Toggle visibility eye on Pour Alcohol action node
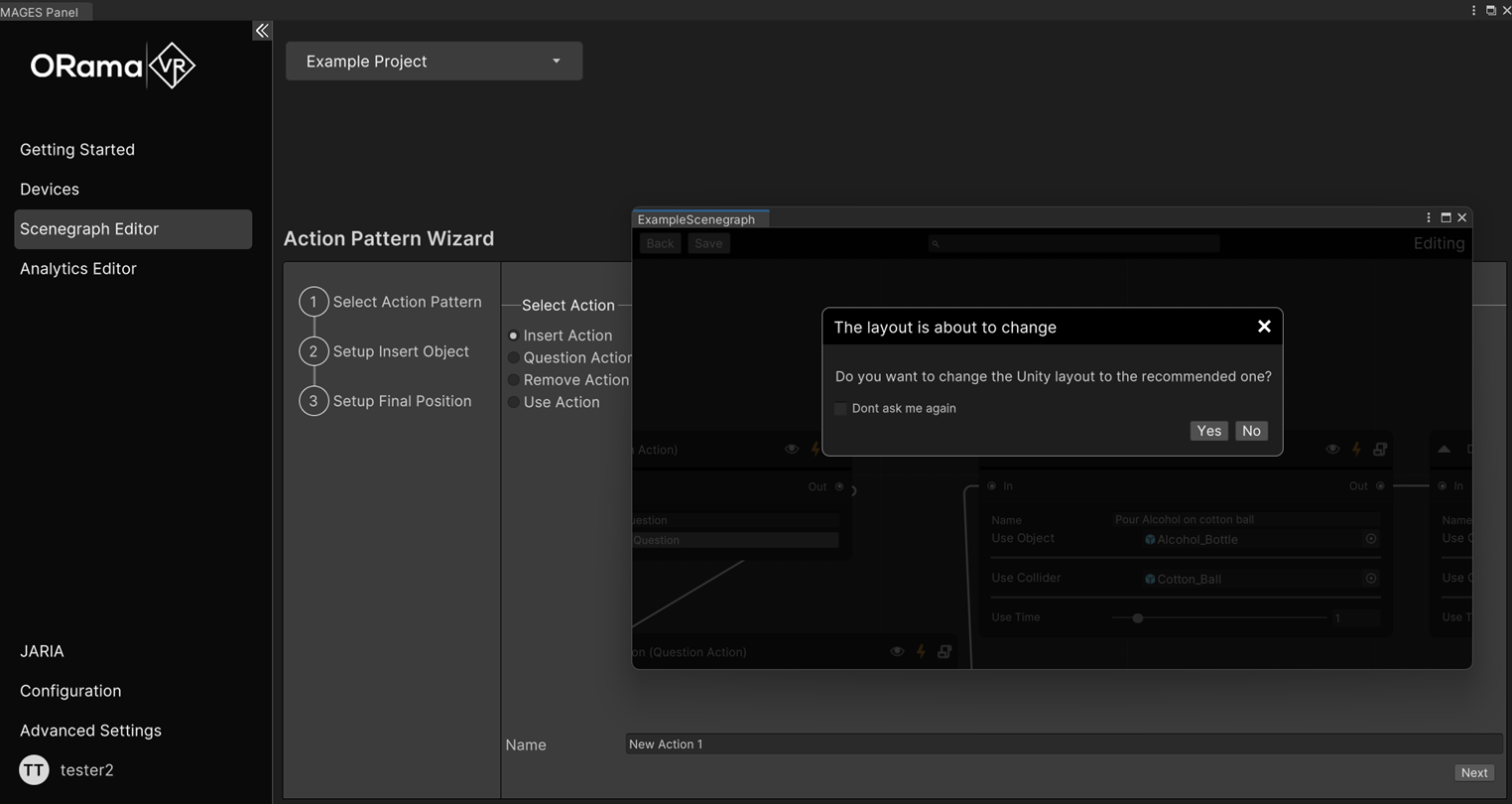The image size is (1512, 804). point(1332,449)
